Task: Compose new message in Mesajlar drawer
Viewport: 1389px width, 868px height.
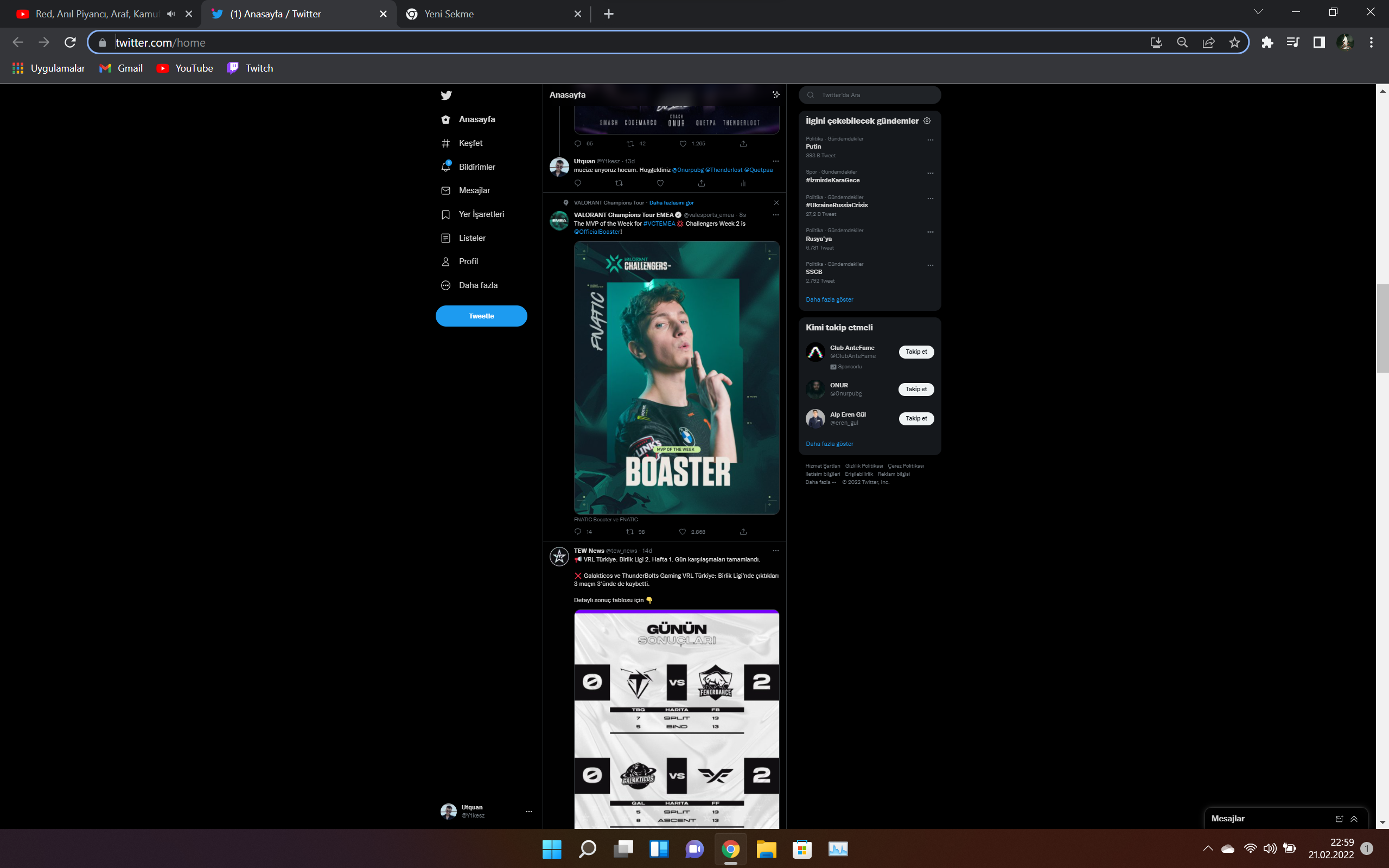Action: point(1339,819)
